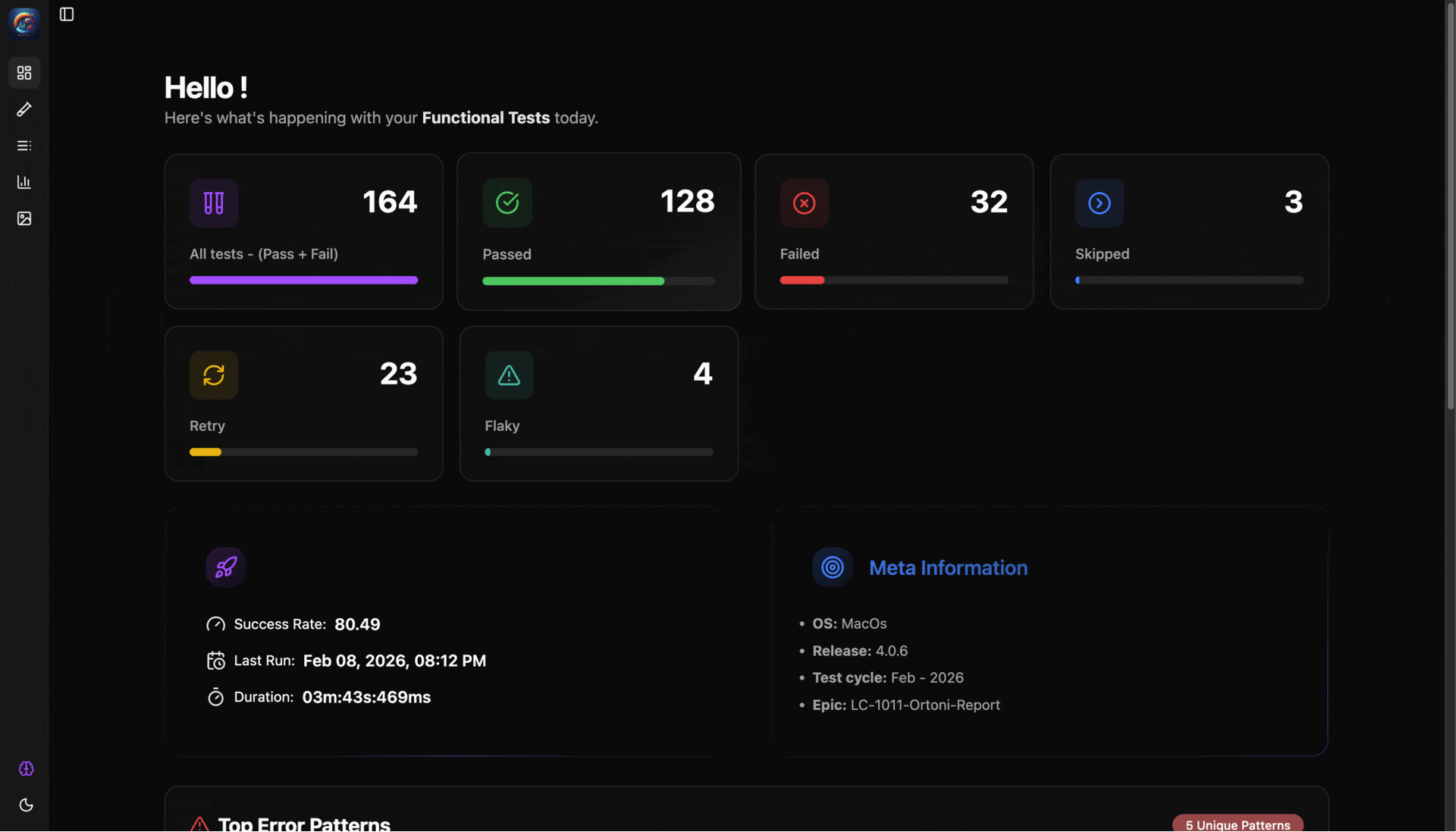Click the pencil icon in sidebar
1456x832 pixels.
point(24,109)
